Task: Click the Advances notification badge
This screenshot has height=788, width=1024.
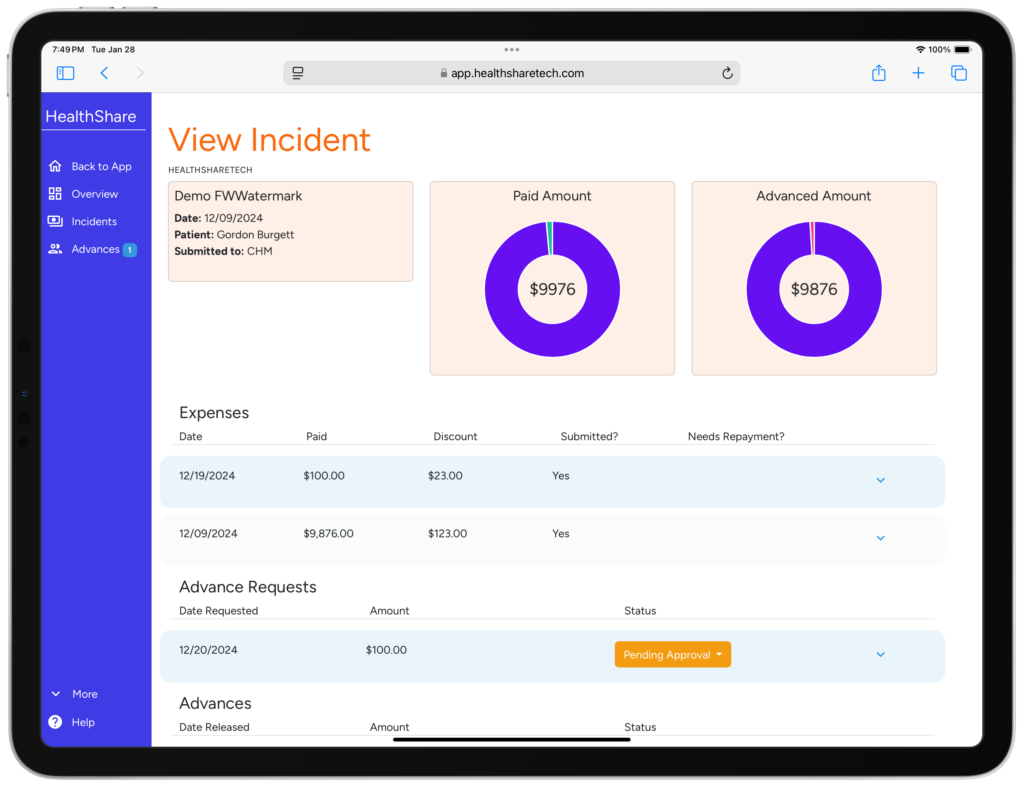Action: tap(130, 249)
